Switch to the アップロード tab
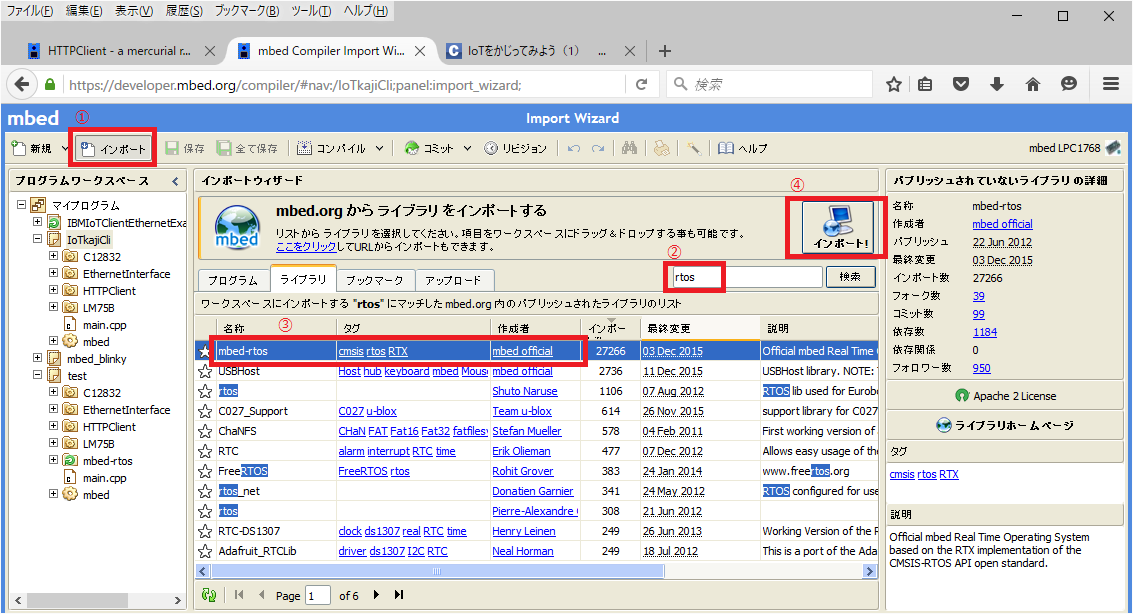The height and width of the screenshot is (614, 1133). point(453,280)
